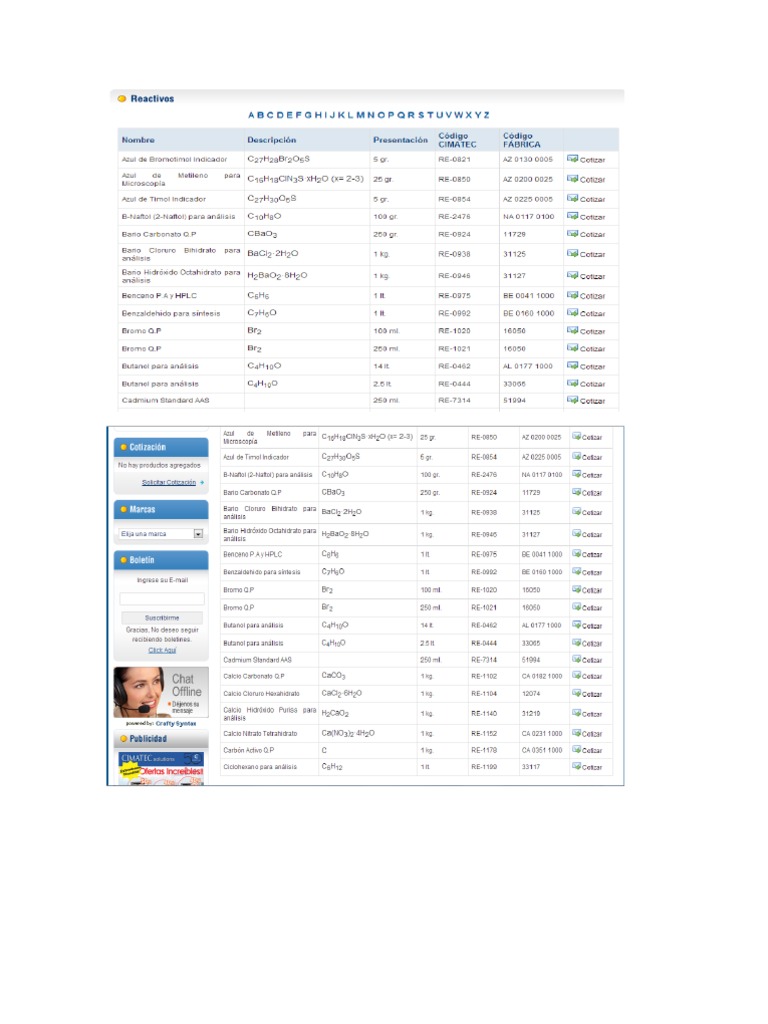This screenshot has width=768, height=1024.
Task: Filter reactivos by letter C
Action: pyautogui.click(x=270, y=115)
